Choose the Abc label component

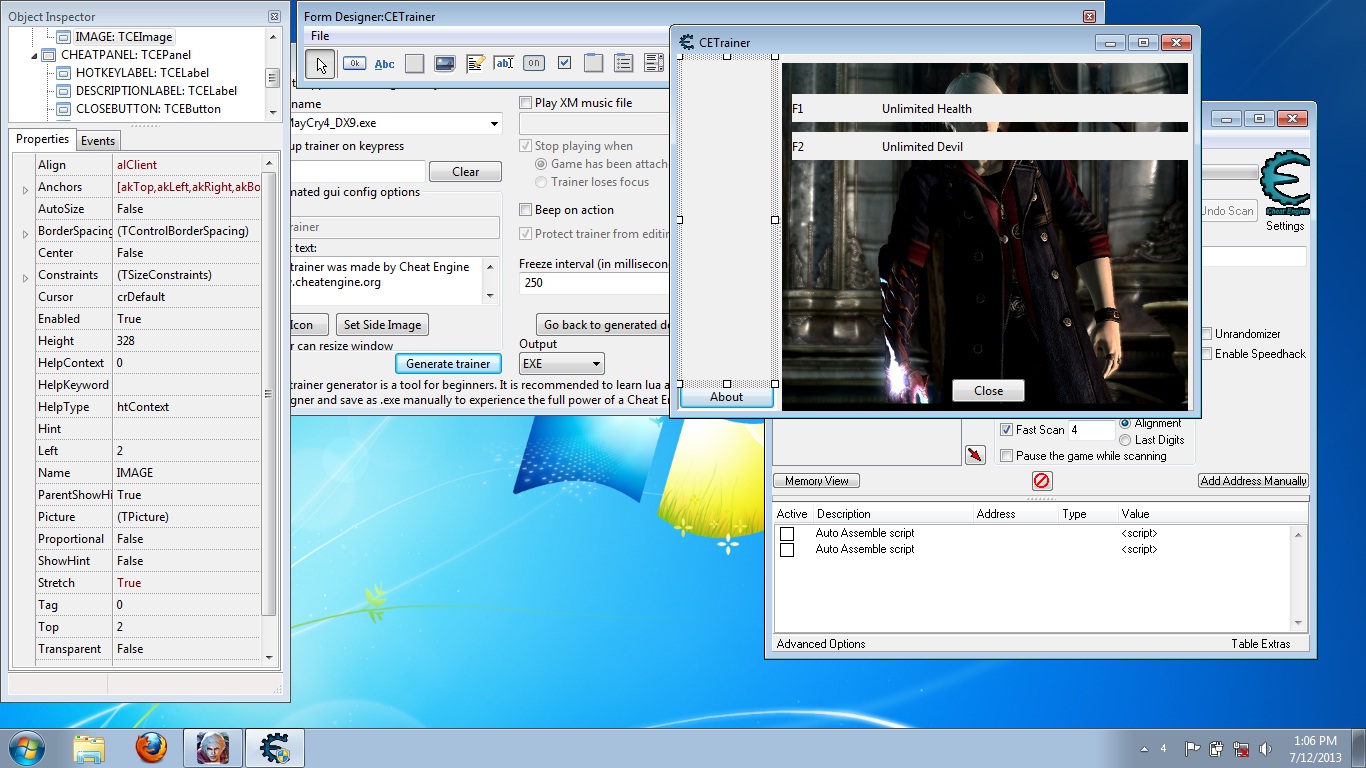(384, 64)
